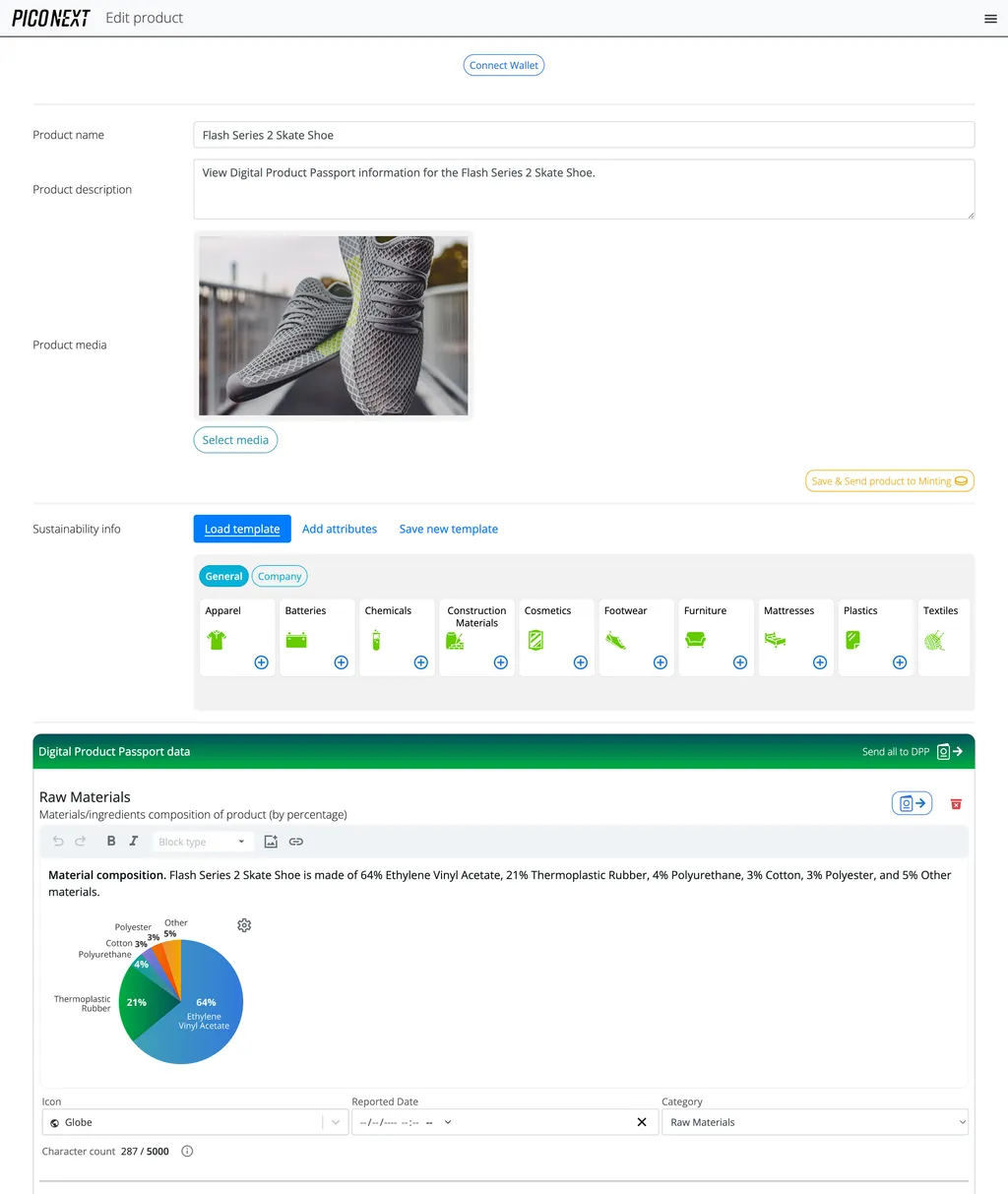
Task: Open the hamburger menu at top right
Action: 990,18
